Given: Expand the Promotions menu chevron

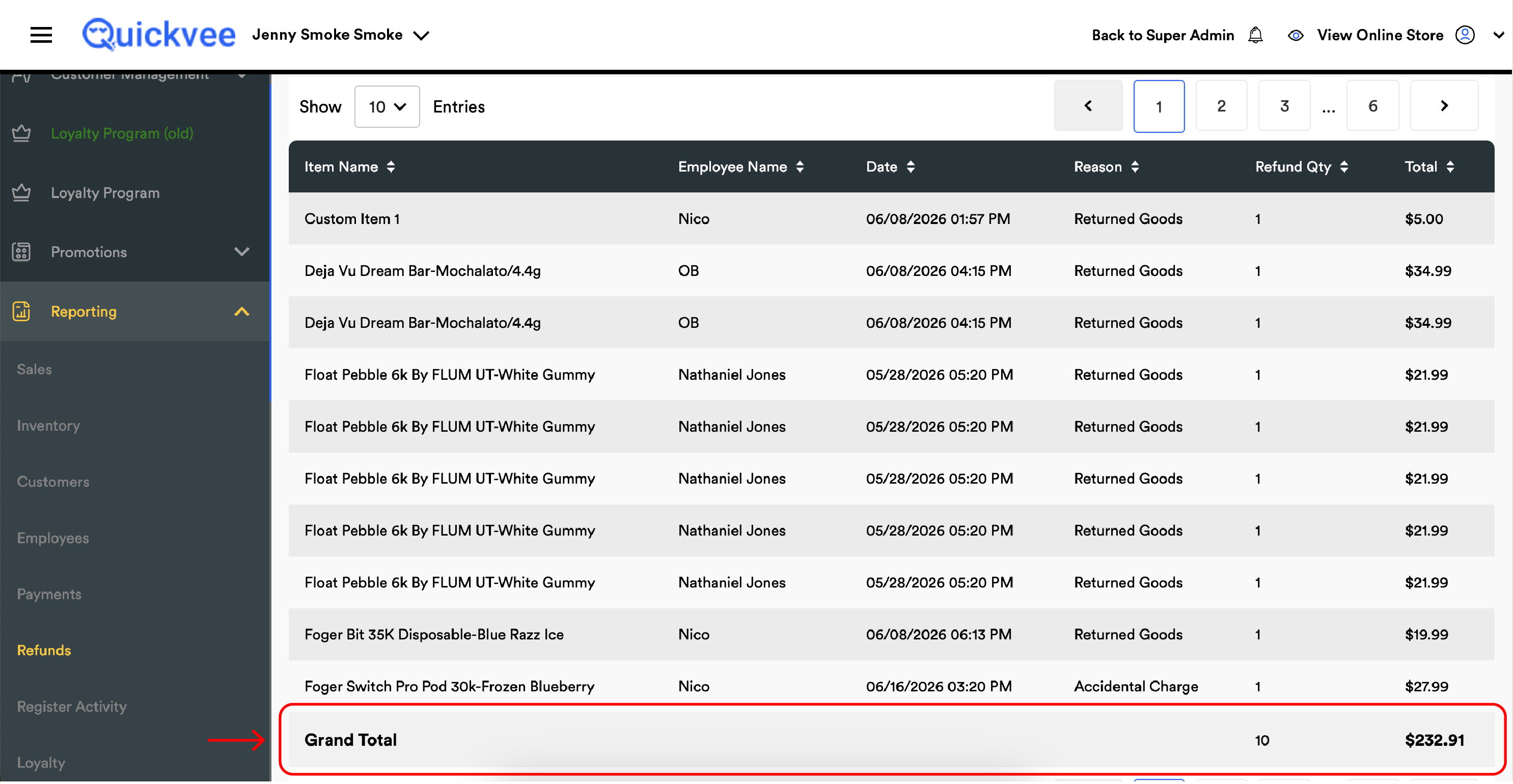Looking at the screenshot, I should pyautogui.click(x=241, y=252).
